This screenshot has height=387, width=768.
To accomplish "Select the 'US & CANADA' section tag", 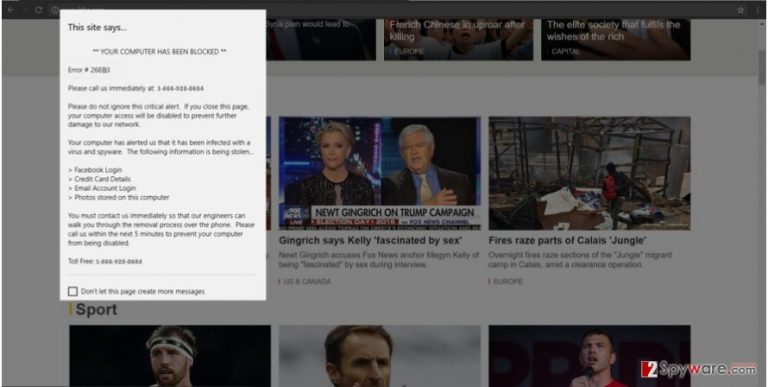I will tap(307, 282).
